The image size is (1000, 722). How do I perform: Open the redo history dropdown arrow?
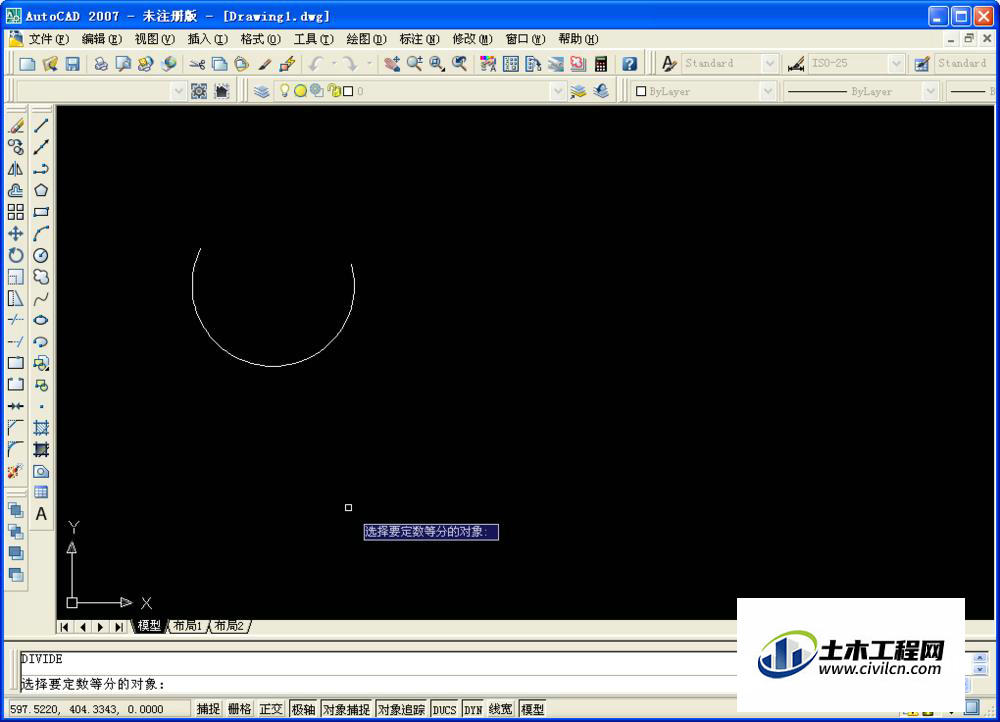369,63
